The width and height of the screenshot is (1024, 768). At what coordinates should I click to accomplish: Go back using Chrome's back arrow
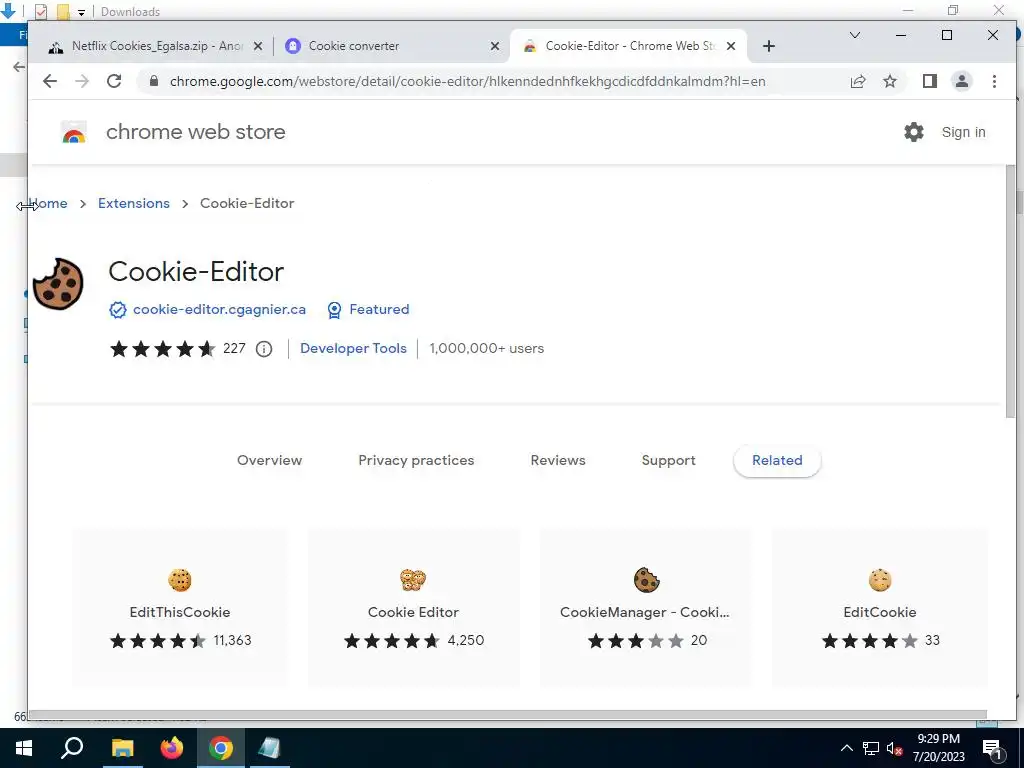[50, 81]
